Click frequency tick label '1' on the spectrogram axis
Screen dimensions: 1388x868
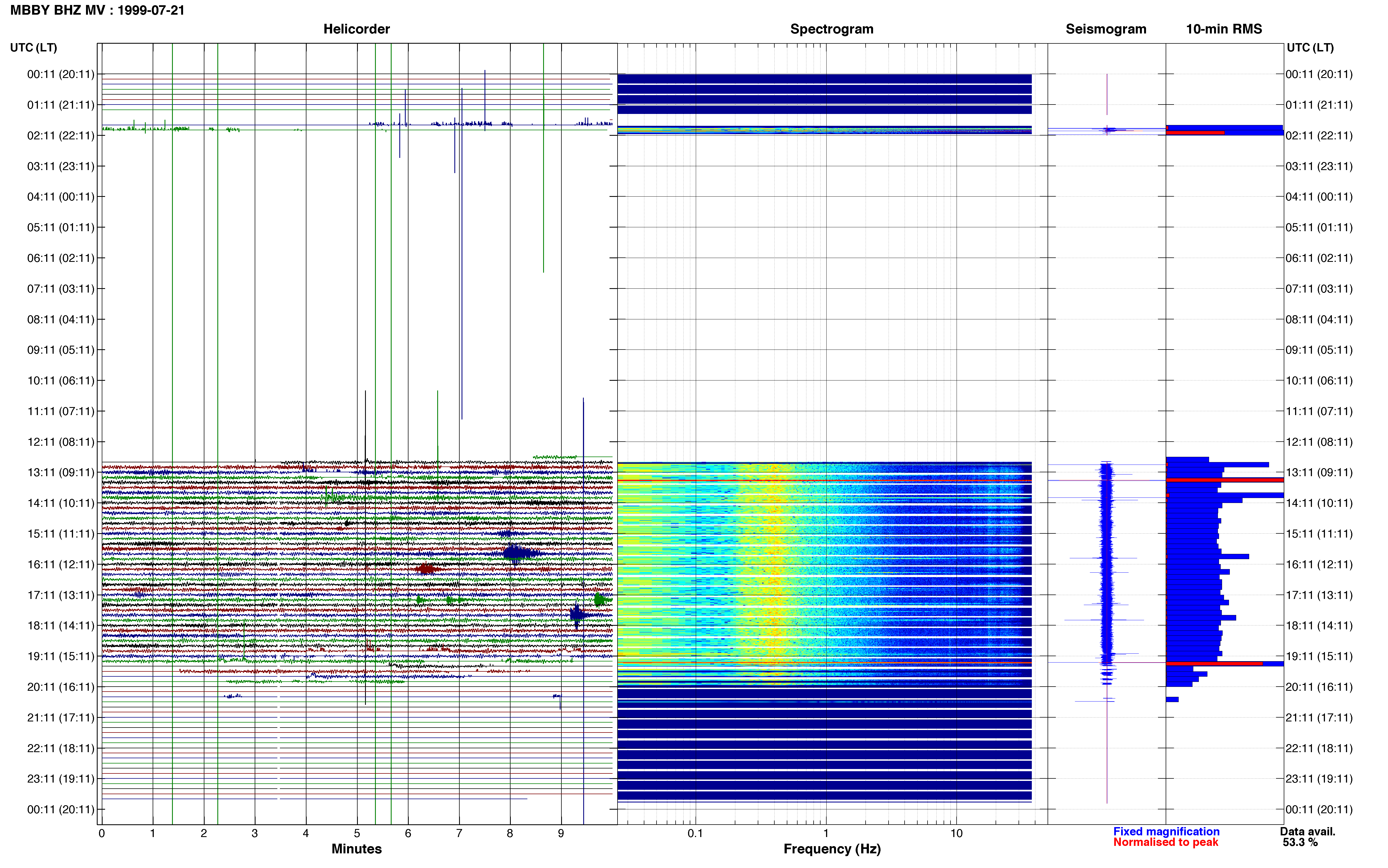pyautogui.click(x=826, y=833)
